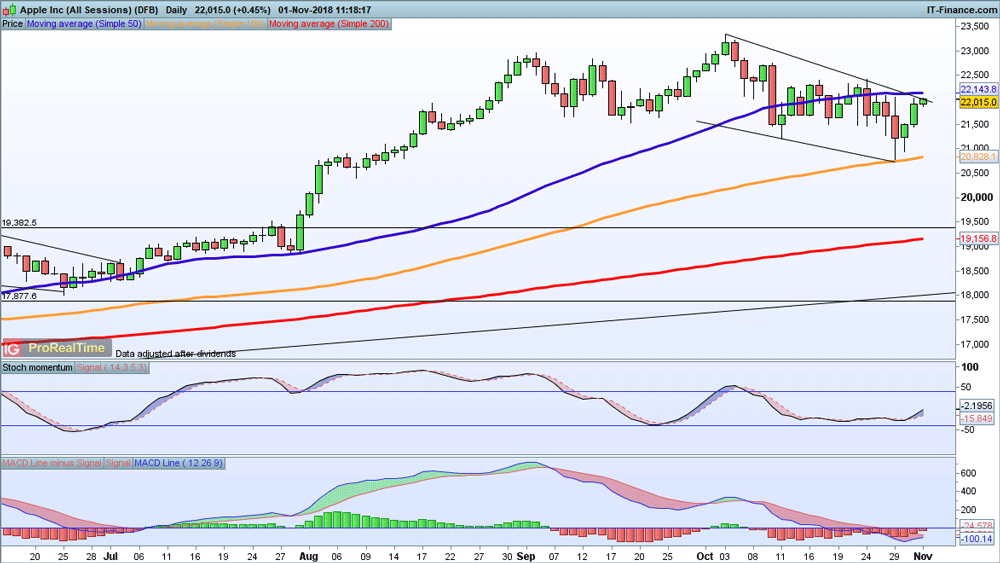This screenshot has height=563, width=1000.
Task: Click the Nov label on the time axis
Action: click(x=922, y=556)
